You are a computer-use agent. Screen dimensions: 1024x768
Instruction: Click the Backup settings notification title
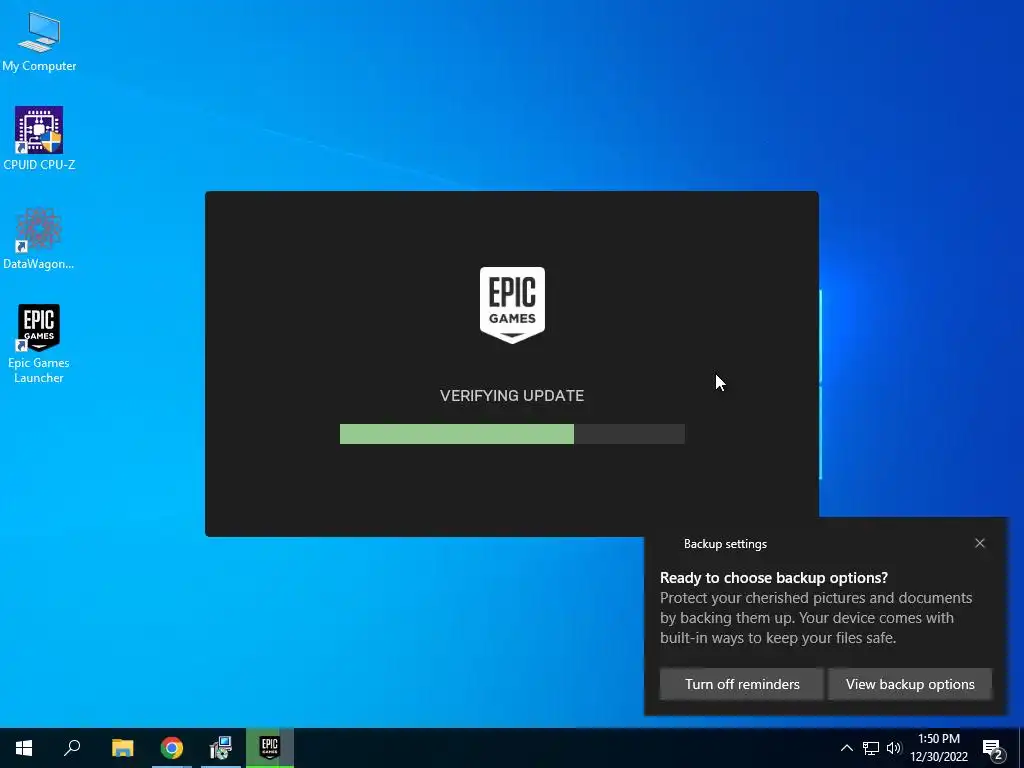725,544
